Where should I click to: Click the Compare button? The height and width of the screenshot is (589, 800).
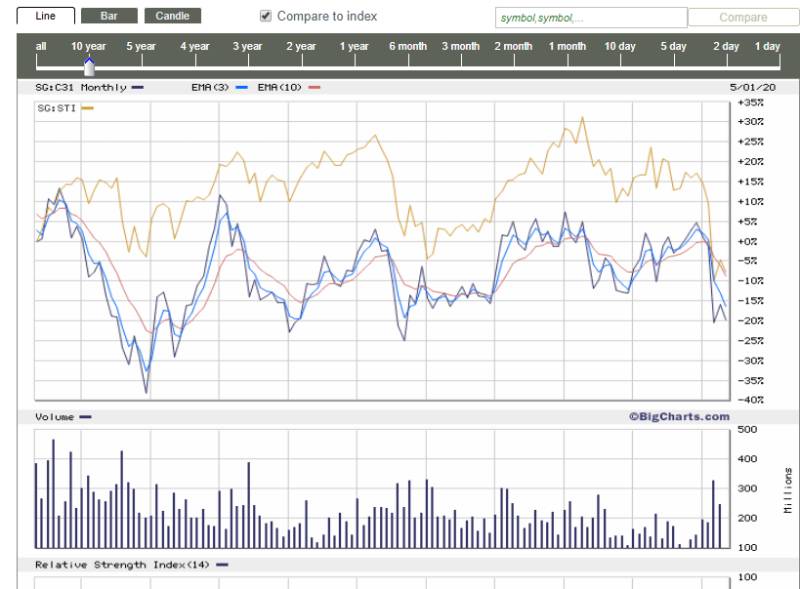pyautogui.click(x=743, y=17)
